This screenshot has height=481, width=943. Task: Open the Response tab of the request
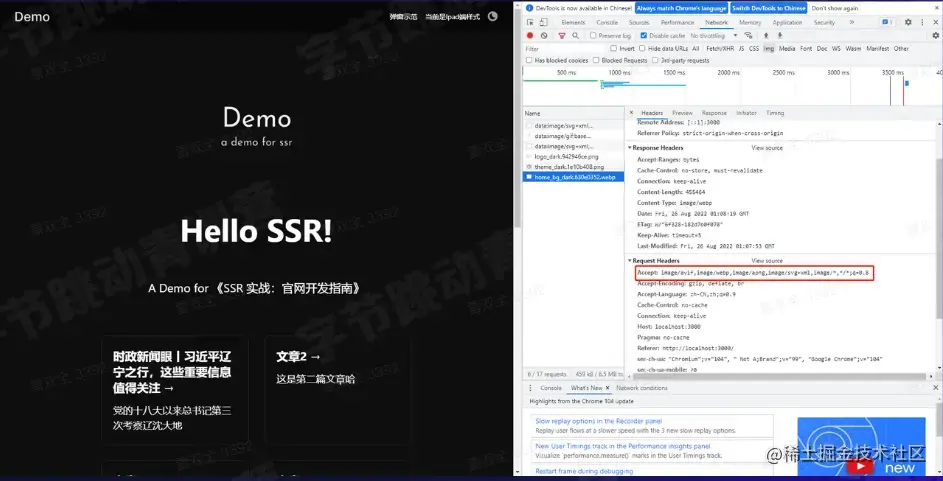pos(714,113)
